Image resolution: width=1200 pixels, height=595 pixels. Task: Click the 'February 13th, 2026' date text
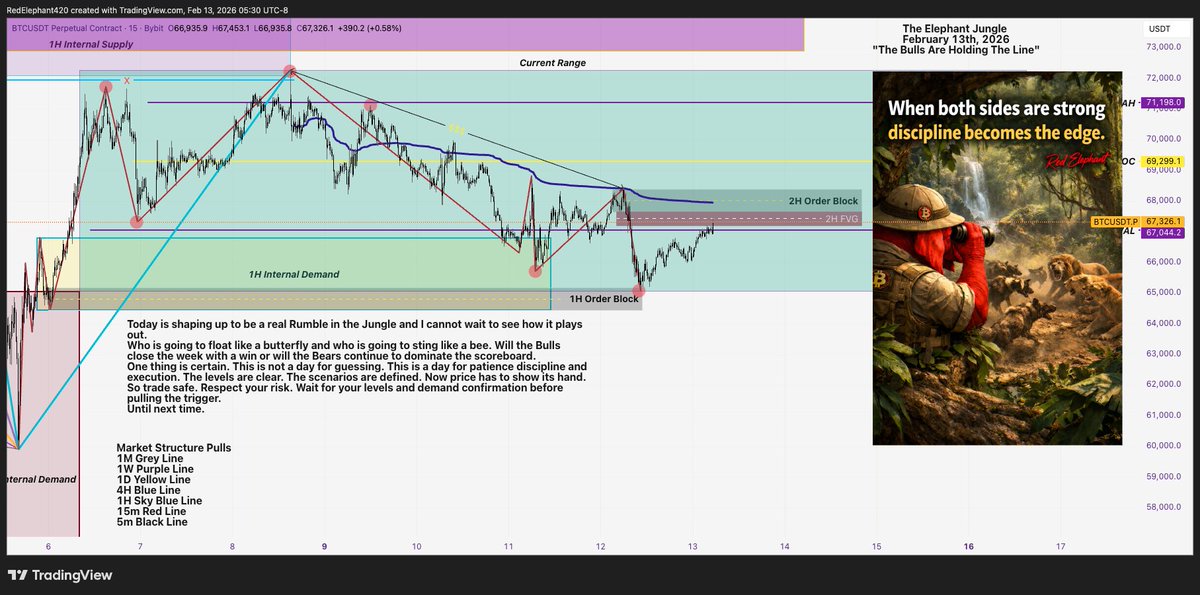955,39
